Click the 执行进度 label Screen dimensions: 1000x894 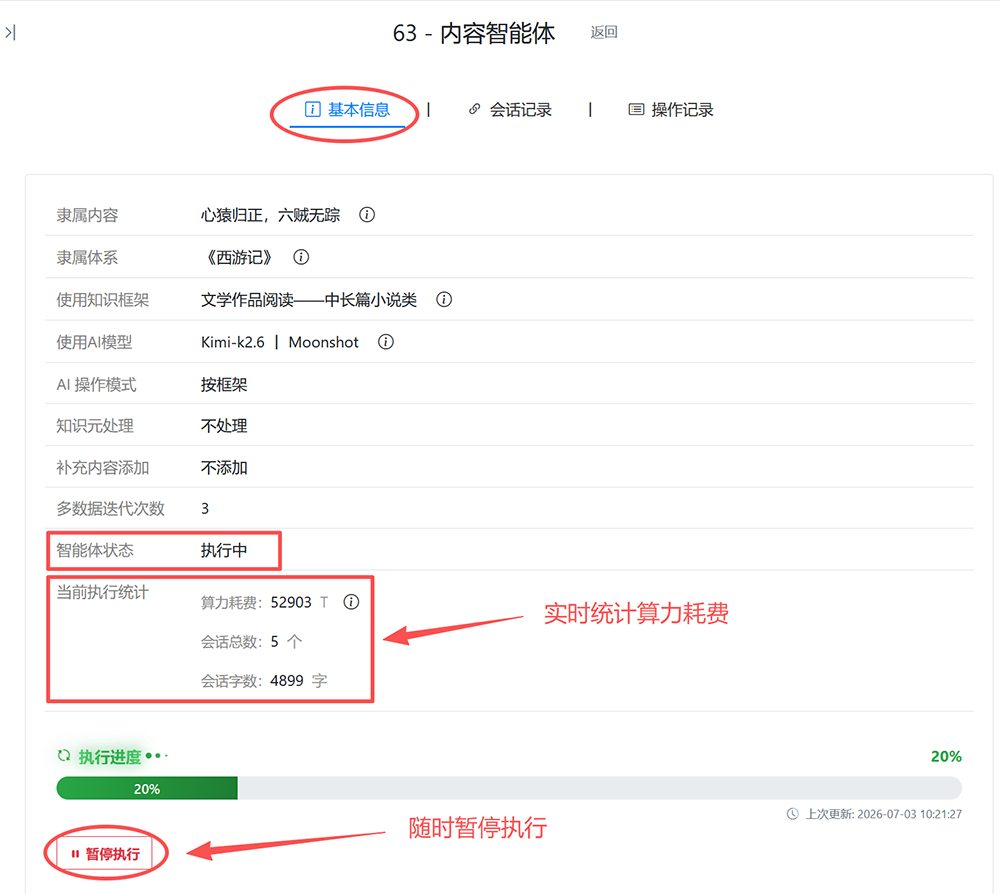110,757
